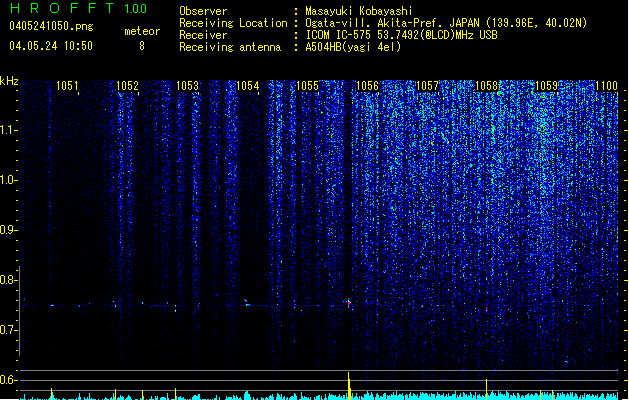Click the 1100 time marker
The width and height of the screenshot is (629, 400).
(x=606, y=85)
